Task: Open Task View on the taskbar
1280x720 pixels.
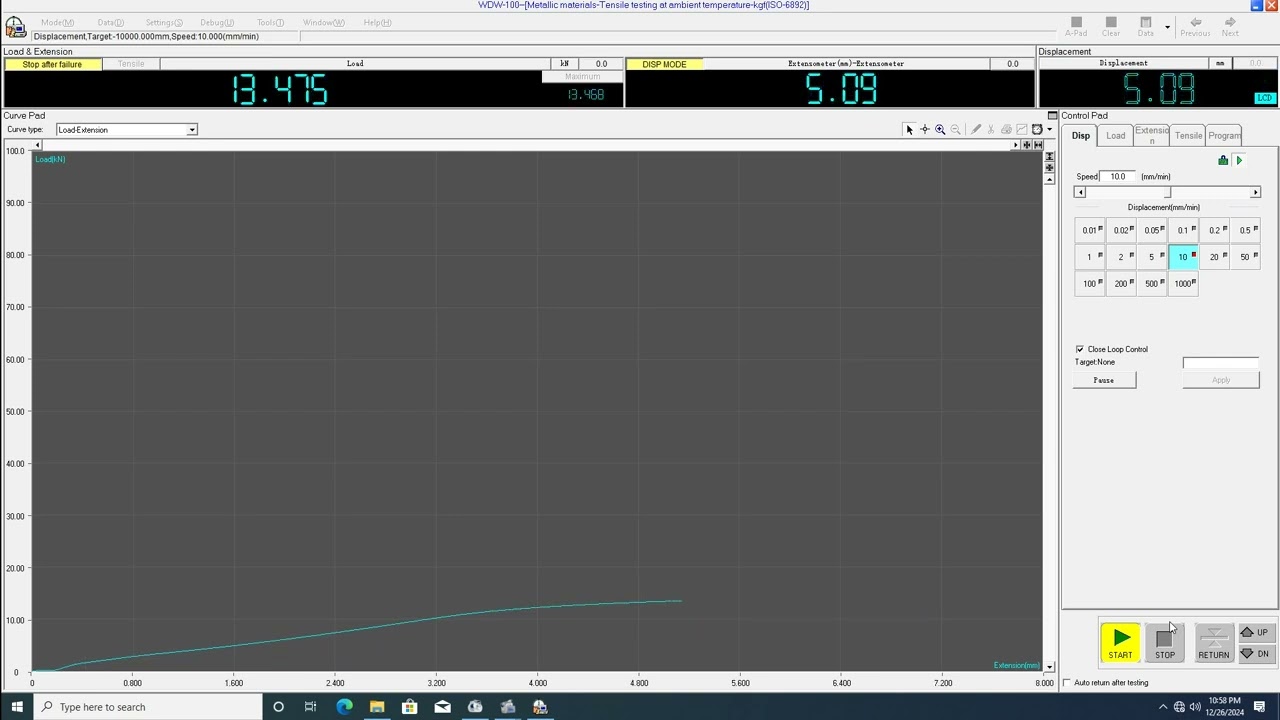Action: pyautogui.click(x=311, y=707)
